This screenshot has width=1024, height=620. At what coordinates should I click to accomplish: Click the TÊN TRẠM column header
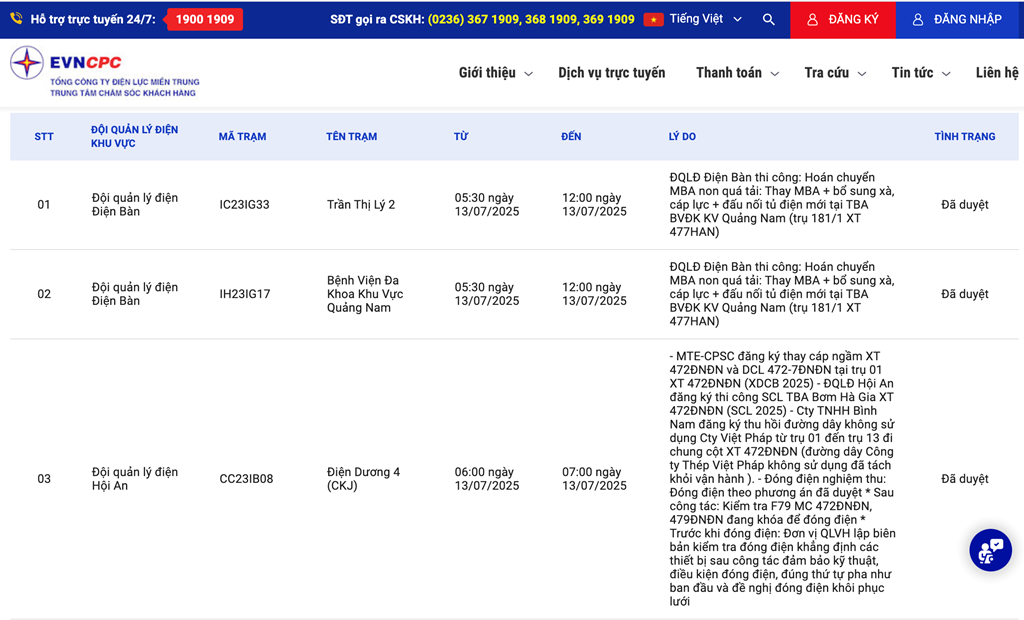coord(351,137)
